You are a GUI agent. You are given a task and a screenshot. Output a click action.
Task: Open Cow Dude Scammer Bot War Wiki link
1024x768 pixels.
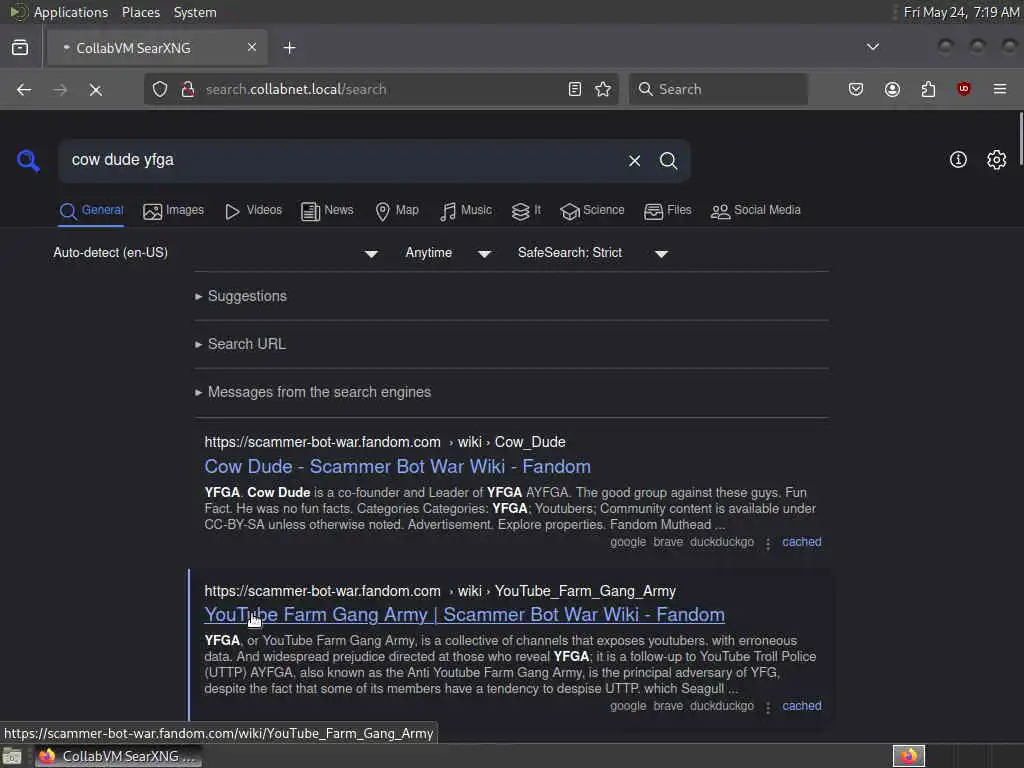[x=397, y=467]
